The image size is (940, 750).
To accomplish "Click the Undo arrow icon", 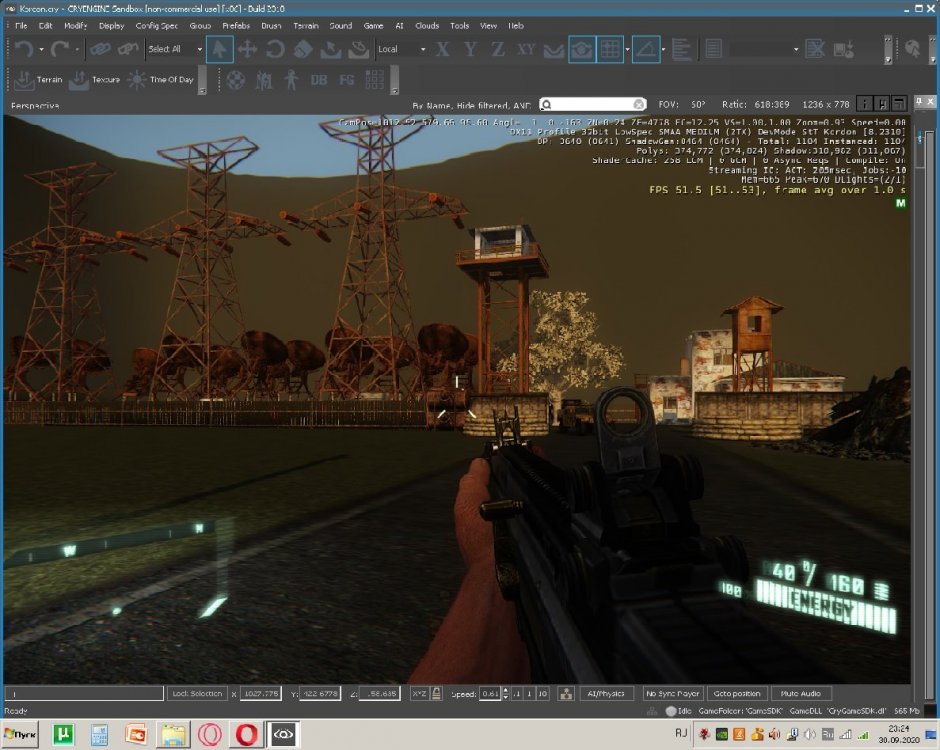I will (23, 49).
